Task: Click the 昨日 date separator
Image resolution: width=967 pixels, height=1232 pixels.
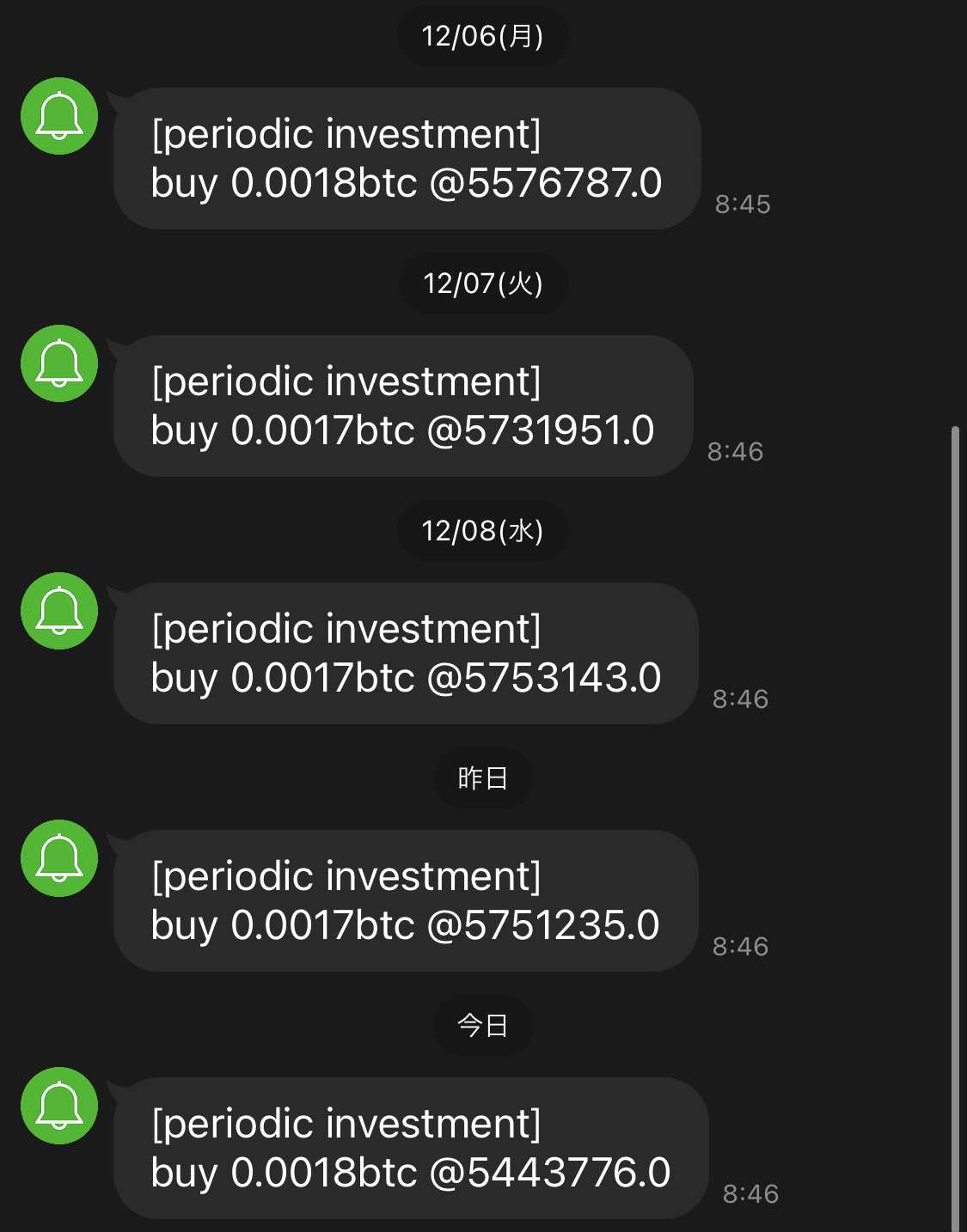Action: point(483,778)
